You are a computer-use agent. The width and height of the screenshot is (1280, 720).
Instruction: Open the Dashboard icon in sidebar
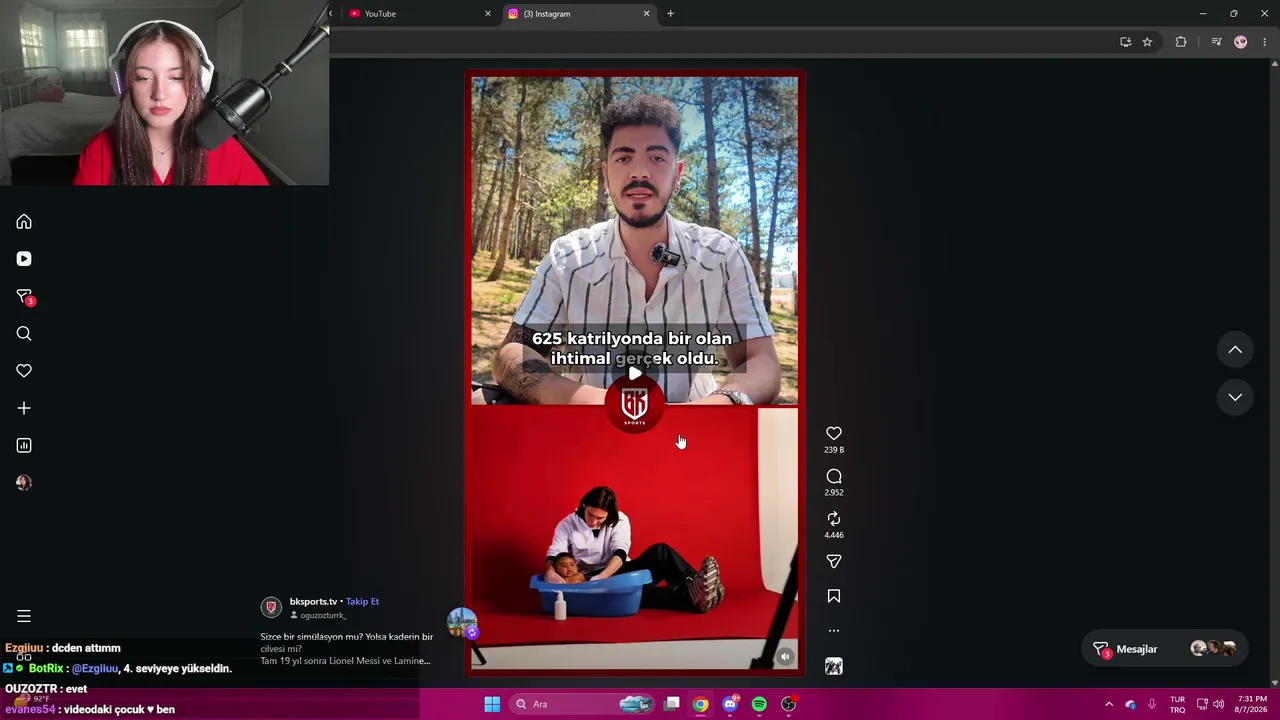coord(24,446)
